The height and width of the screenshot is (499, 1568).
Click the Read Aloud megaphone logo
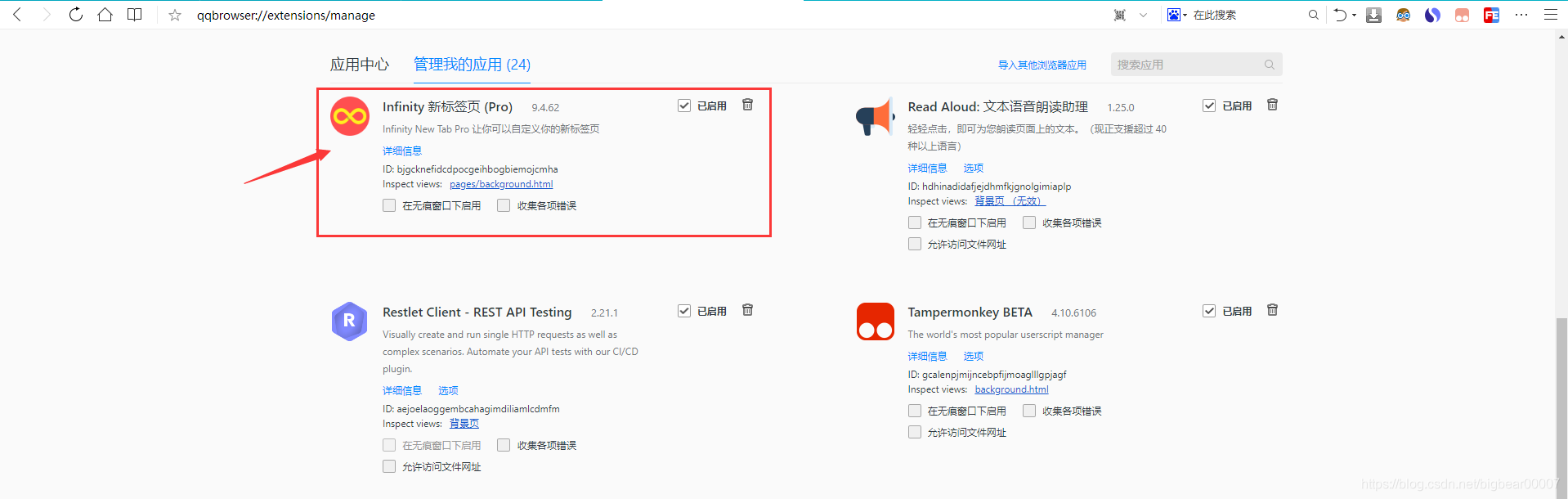(875, 117)
